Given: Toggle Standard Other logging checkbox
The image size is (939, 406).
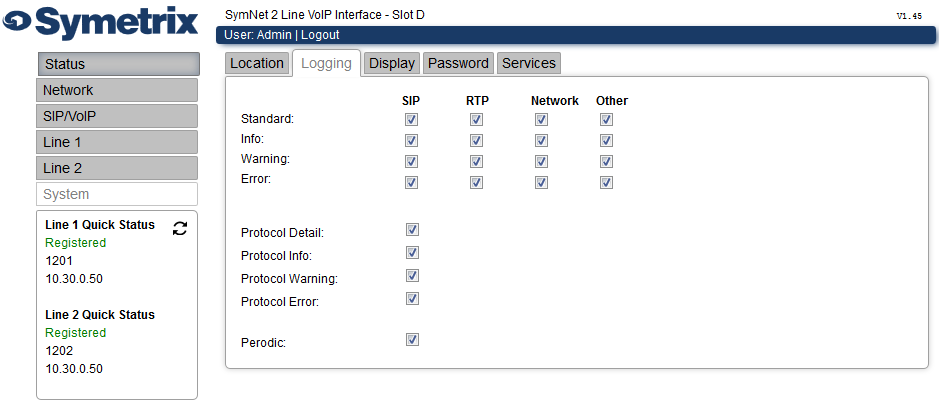Looking at the screenshot, I should coord(606,120).
